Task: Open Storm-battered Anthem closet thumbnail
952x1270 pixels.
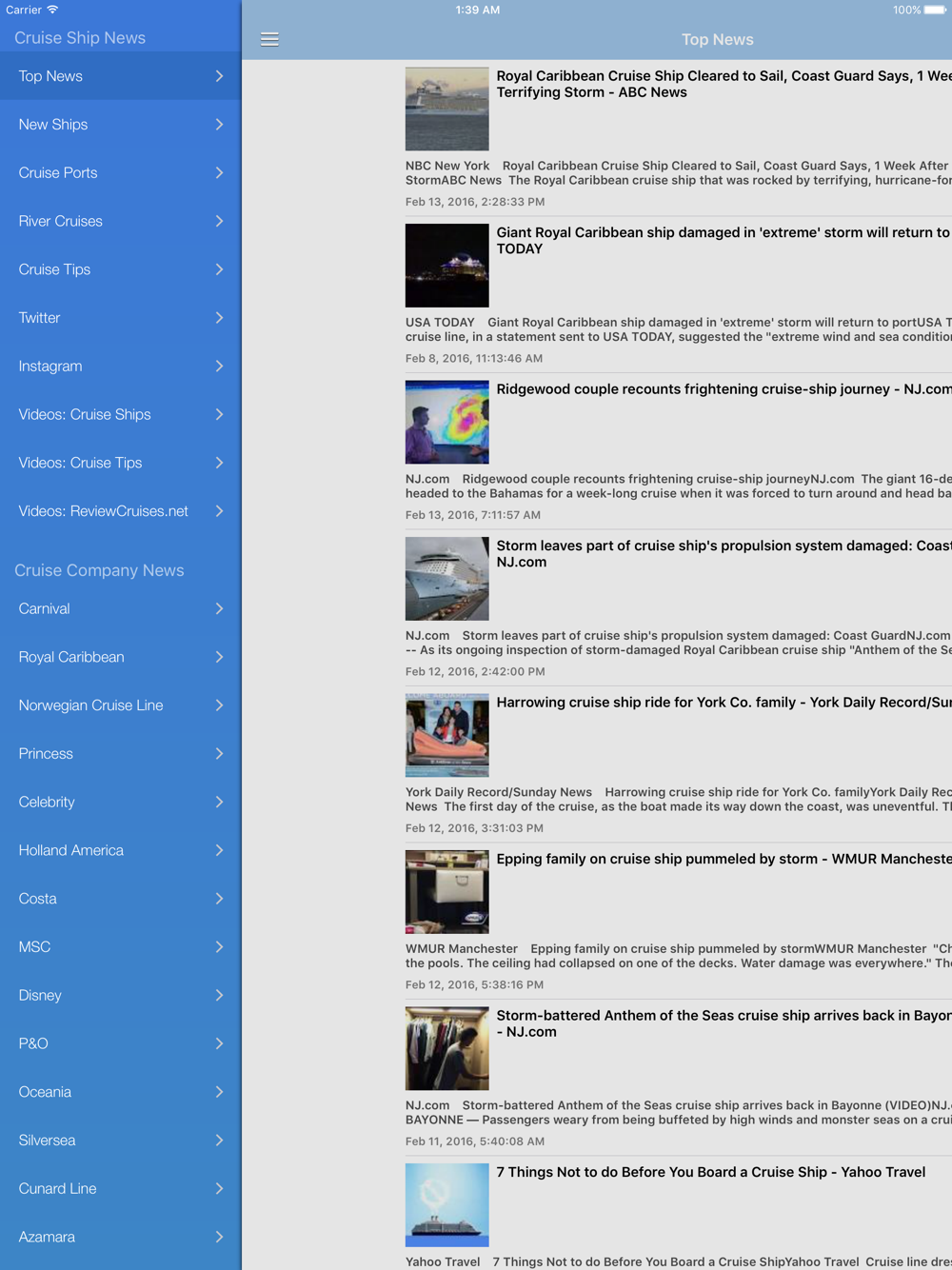Action: point(447,1048)
